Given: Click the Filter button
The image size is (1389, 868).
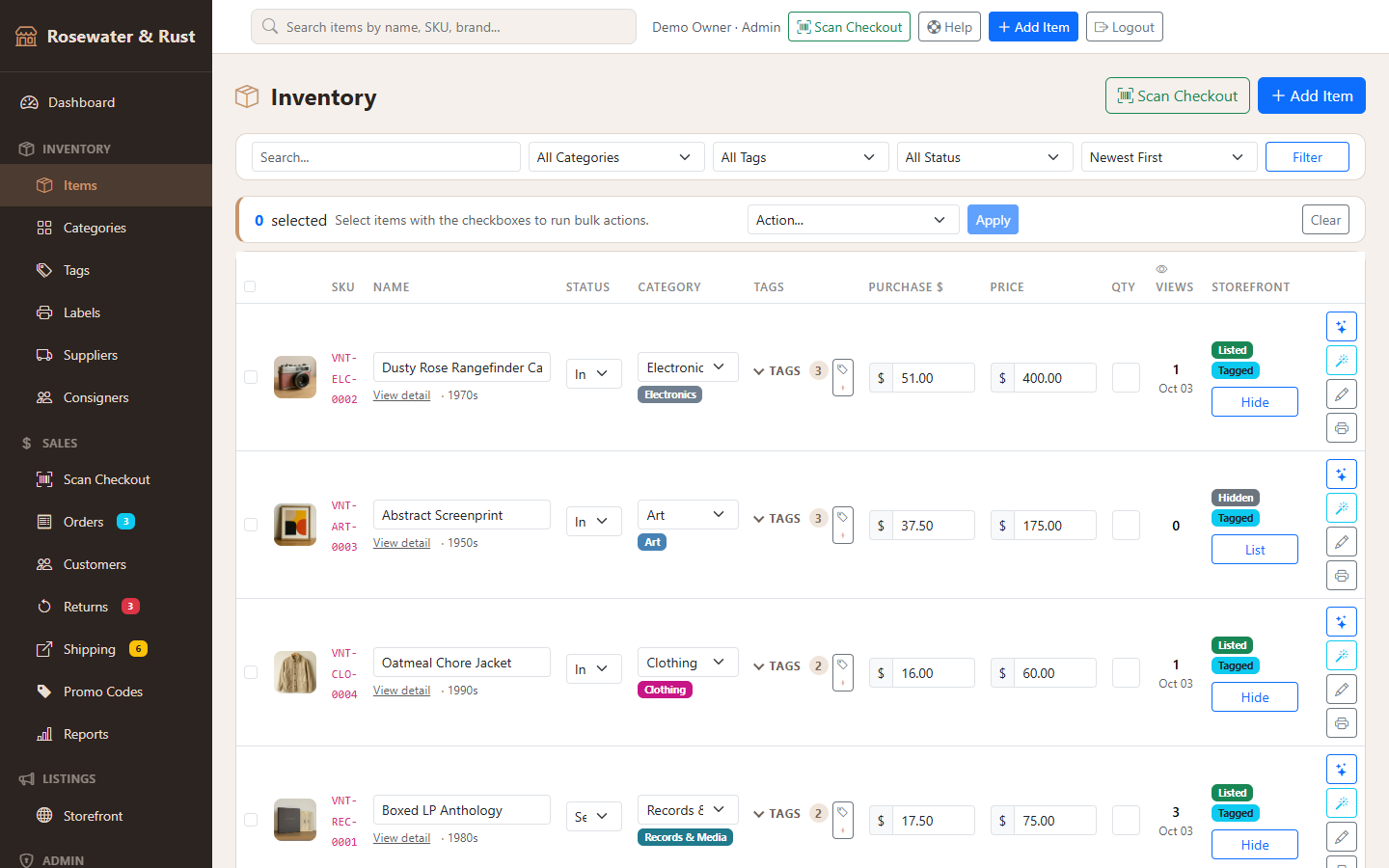Looking at the screenshot, I should 1307,157.
